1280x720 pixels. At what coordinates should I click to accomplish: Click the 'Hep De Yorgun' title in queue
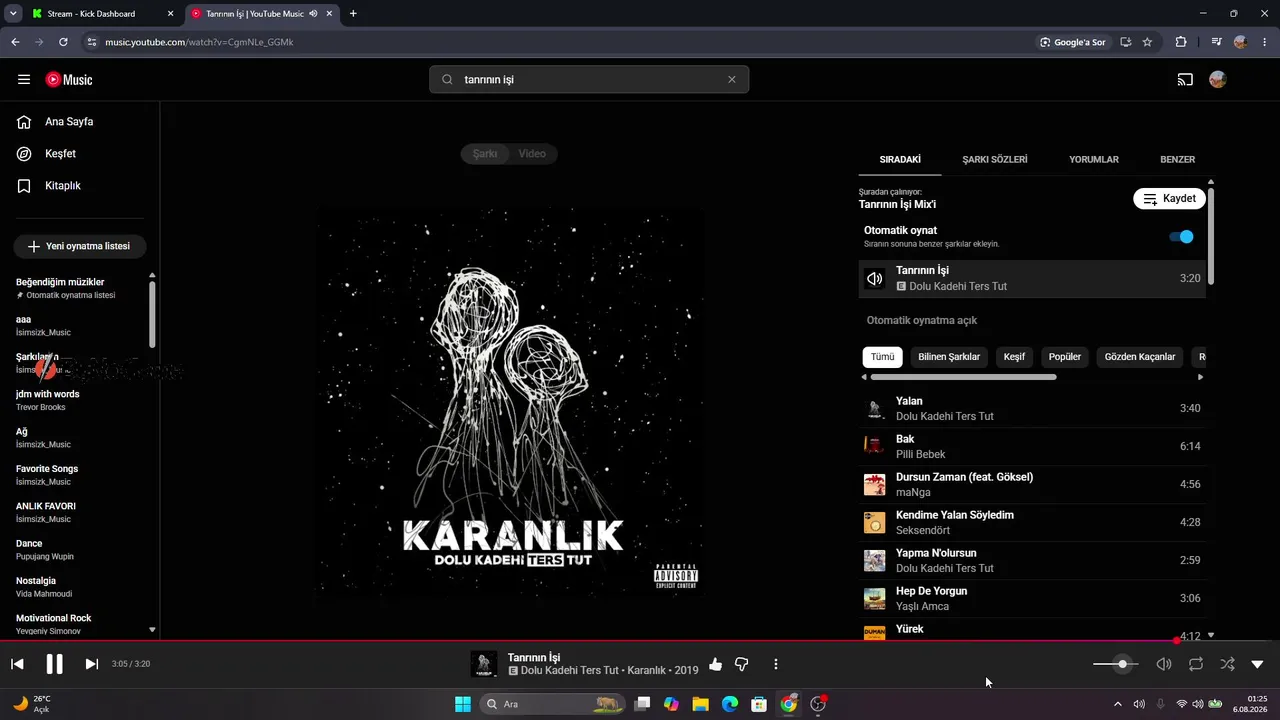click(x=931, y=591)
